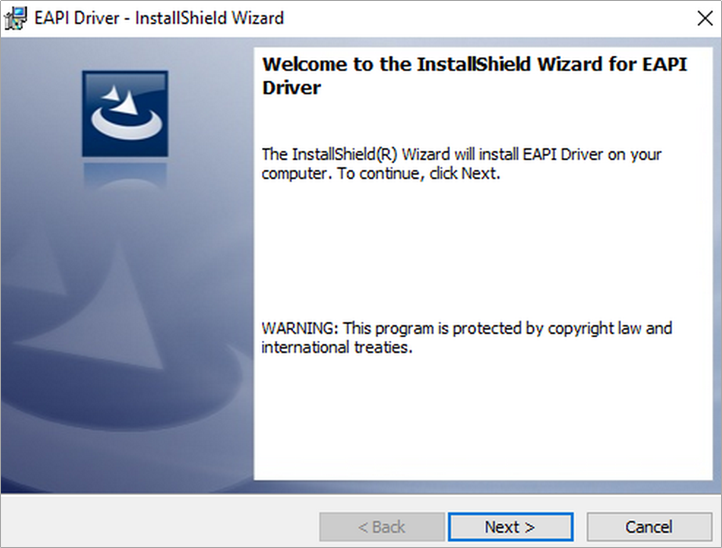Click the greyed-out < Back button
Viewport: 722px width, 548px height.
click(382, 526)
